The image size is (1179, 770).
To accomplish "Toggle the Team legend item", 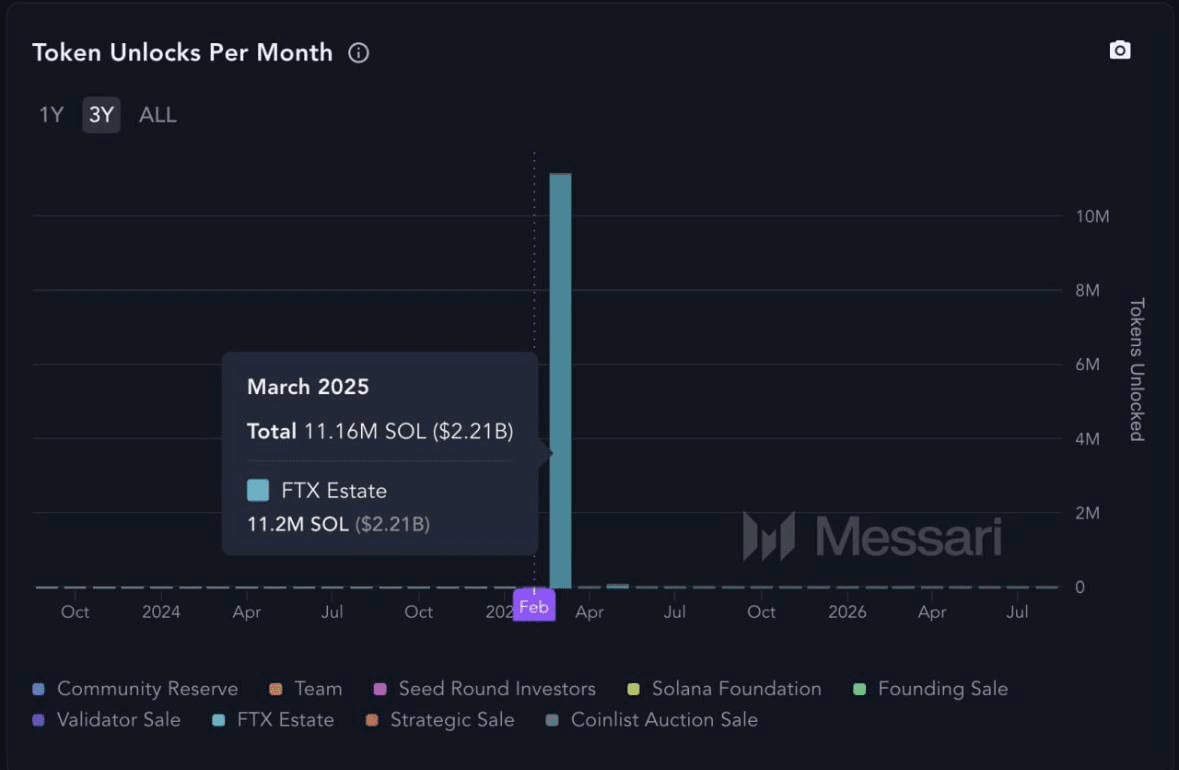I will click(305, 689).
